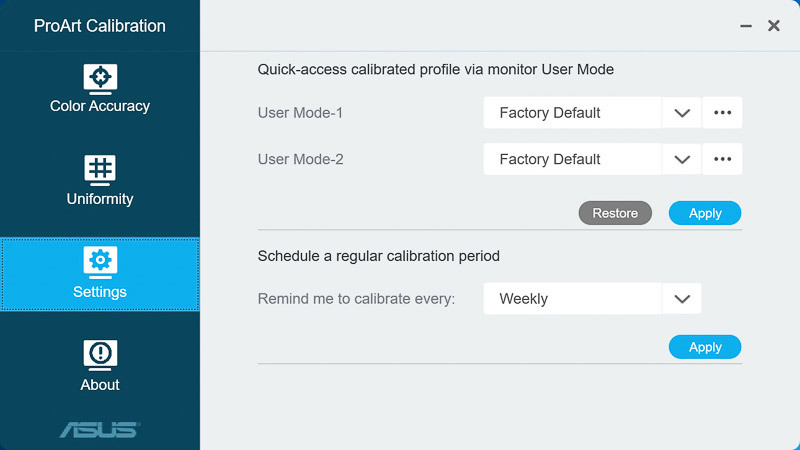800x450 pixels.
Task: Click the ASUS logo in sidebar
Action: (100, 430)
